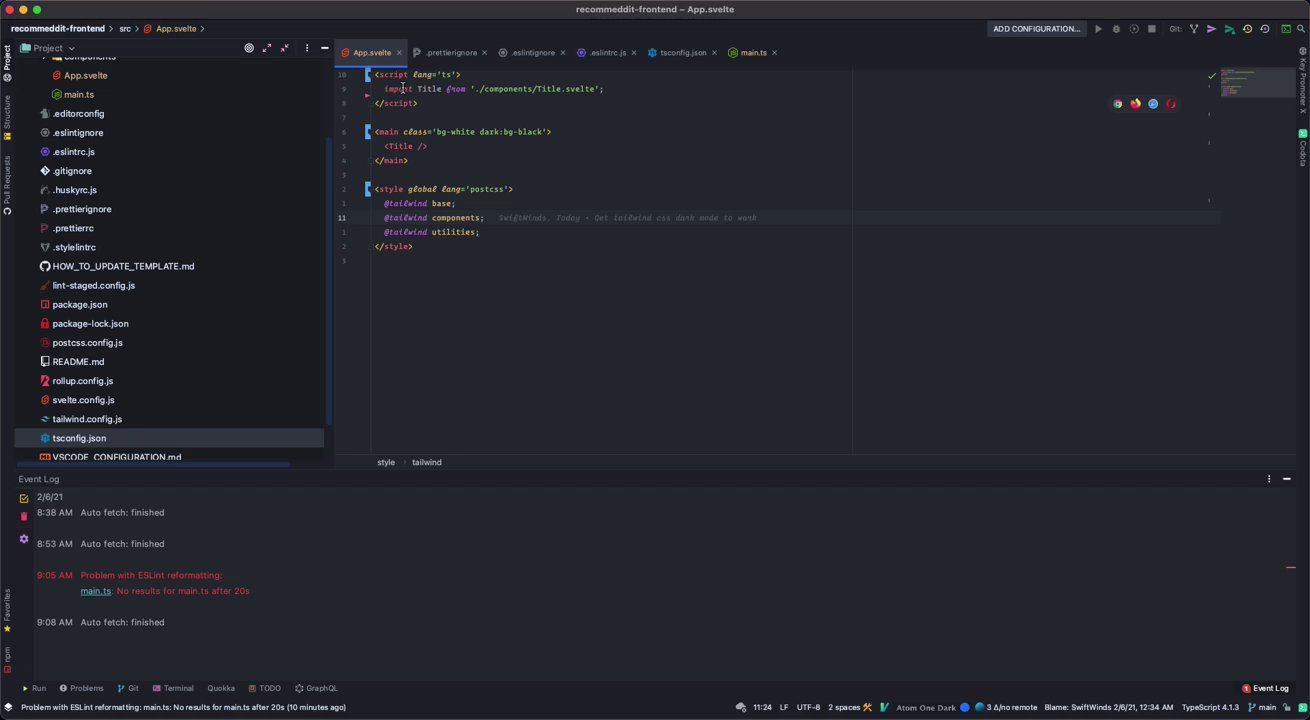Screen dimensions: 1310x720
Task: Run with Coverage toolbar icon
Action: coord(1134,29)
